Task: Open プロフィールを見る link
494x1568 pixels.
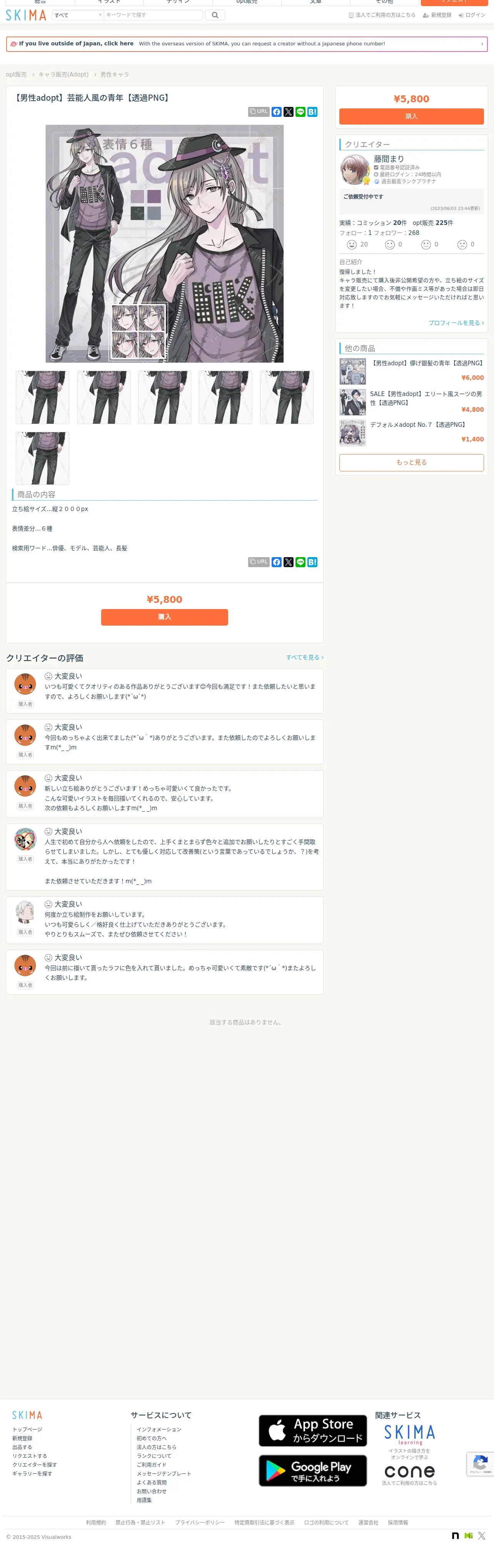Action: [x=456, y=323]
